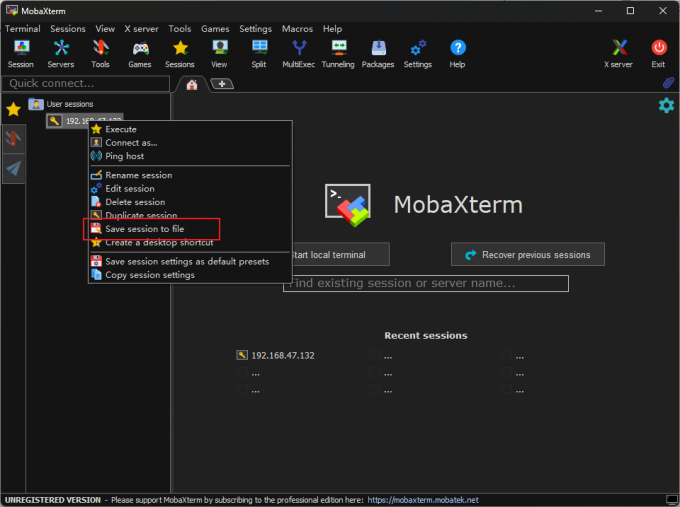Click the MobaXterm logo in home panel
Viewport: 680px width, 507px height.
[348, 205]
